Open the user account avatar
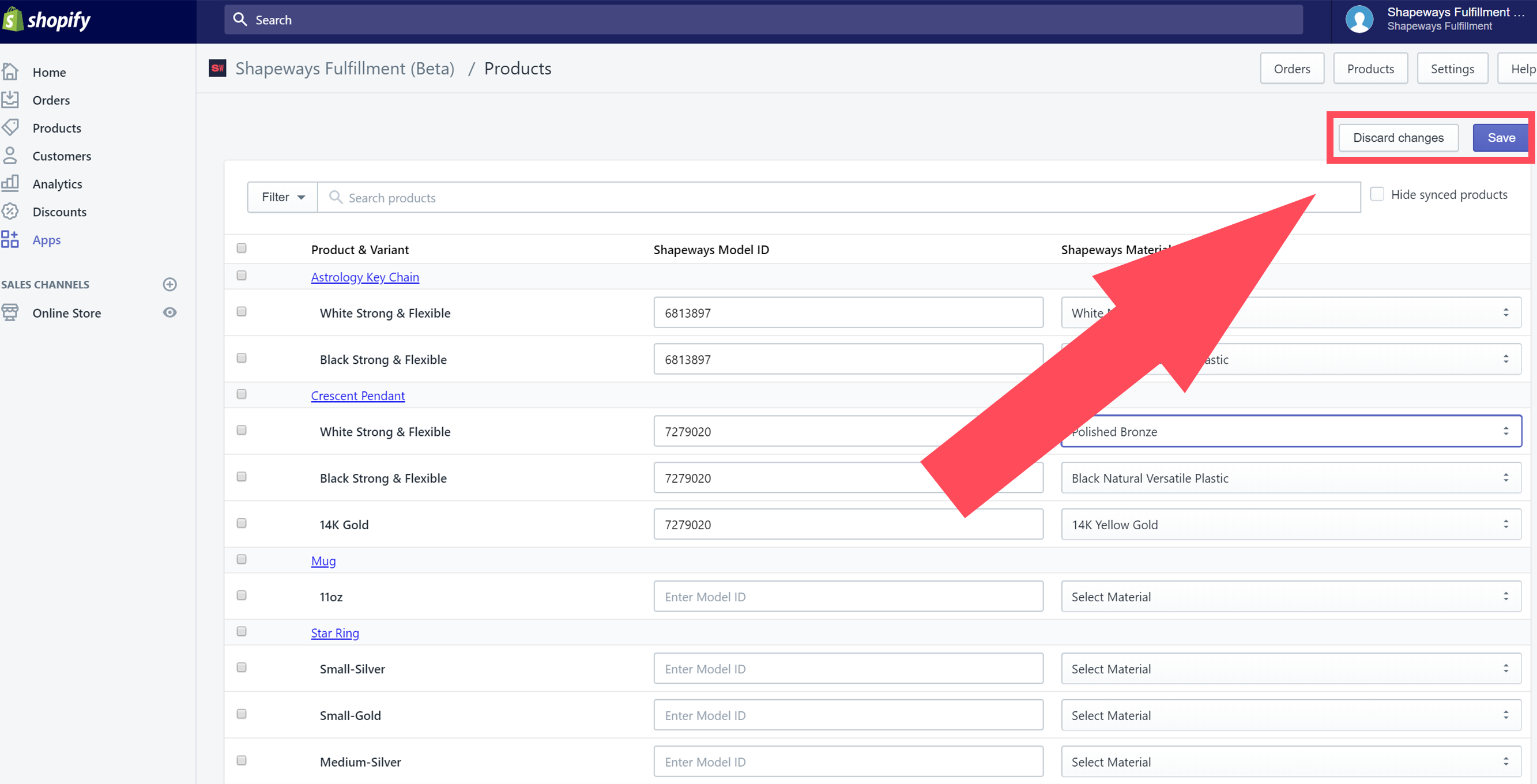Viewport: 1537px width, 784px height. click(1359, 19)
